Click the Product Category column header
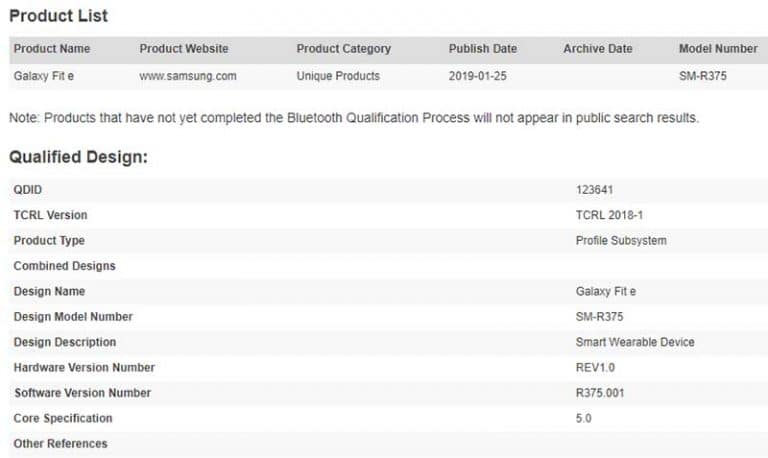The width and height of the screenshot is (768, 458). pos(343,49)
